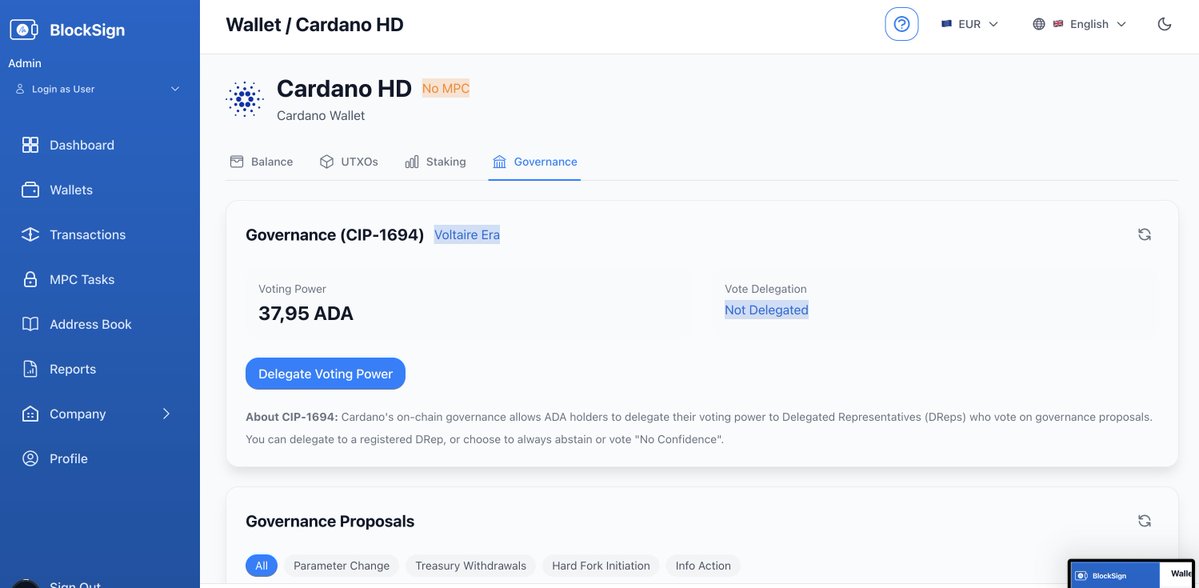
Task: Refresh the Governance Proposals list
Action: point(1144,521)
